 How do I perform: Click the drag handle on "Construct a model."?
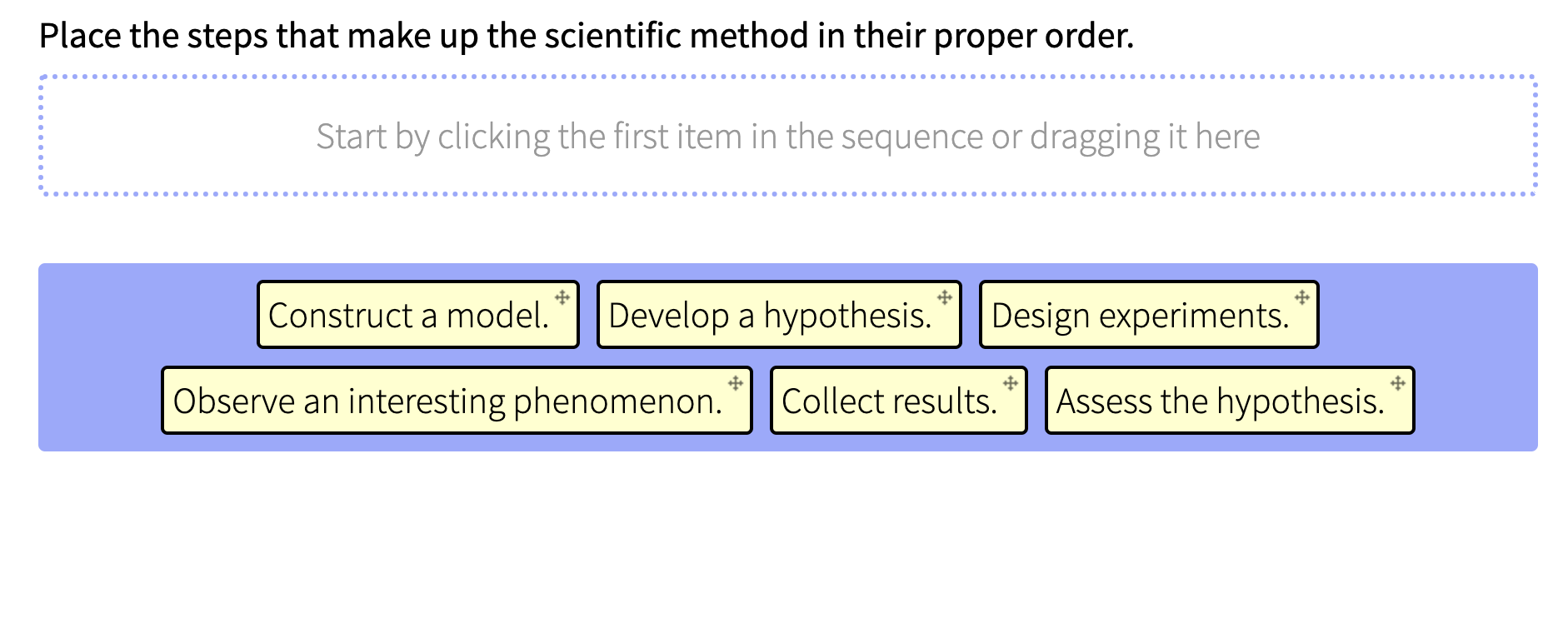point(562,297)
